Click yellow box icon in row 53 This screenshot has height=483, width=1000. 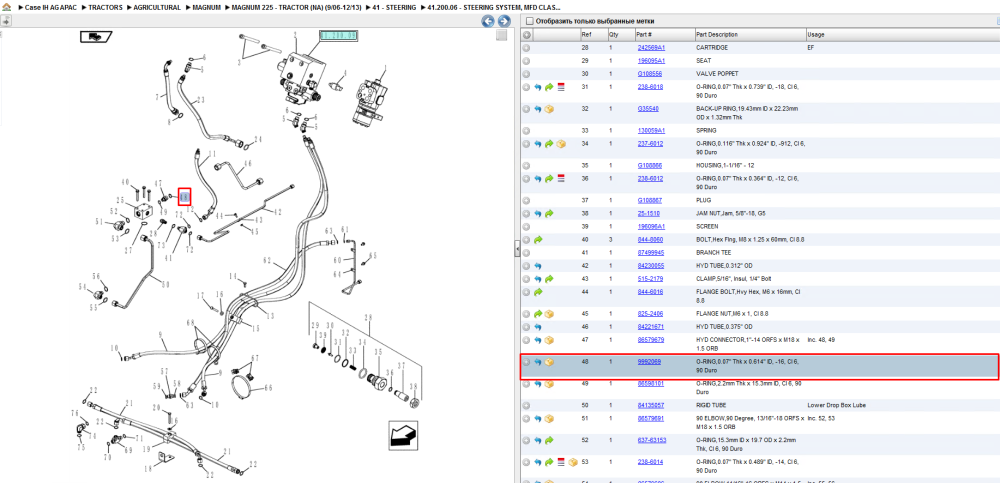tap(573, 462)
